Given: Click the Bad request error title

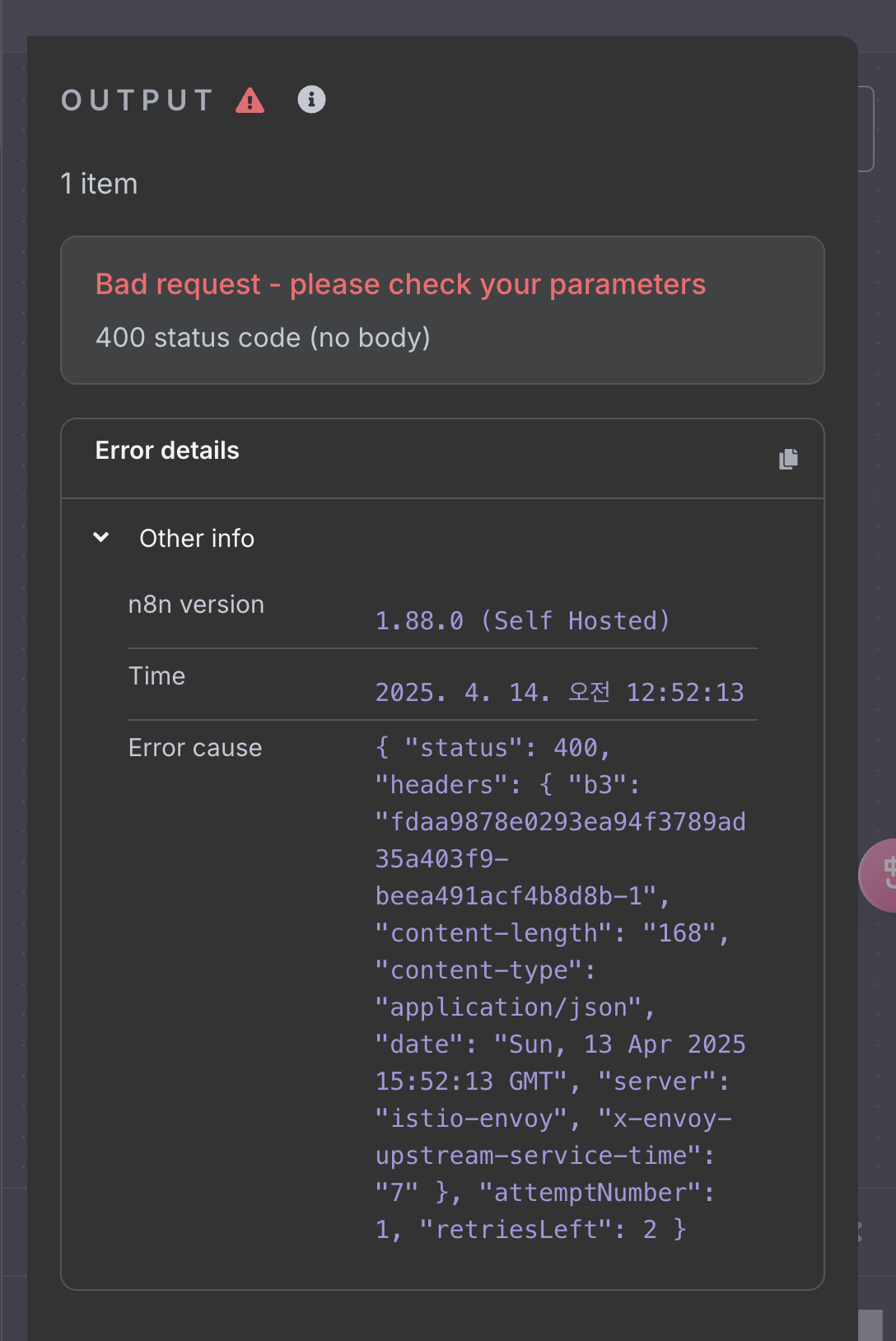Looking at the screenshot, I should [400, 284].
